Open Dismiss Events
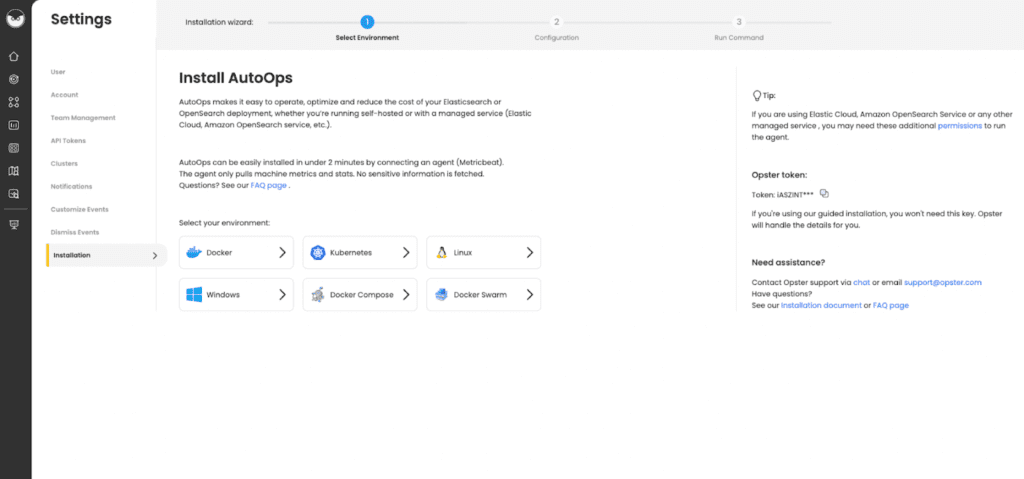Screen dimensions: 1024x479 pos(74,232)
